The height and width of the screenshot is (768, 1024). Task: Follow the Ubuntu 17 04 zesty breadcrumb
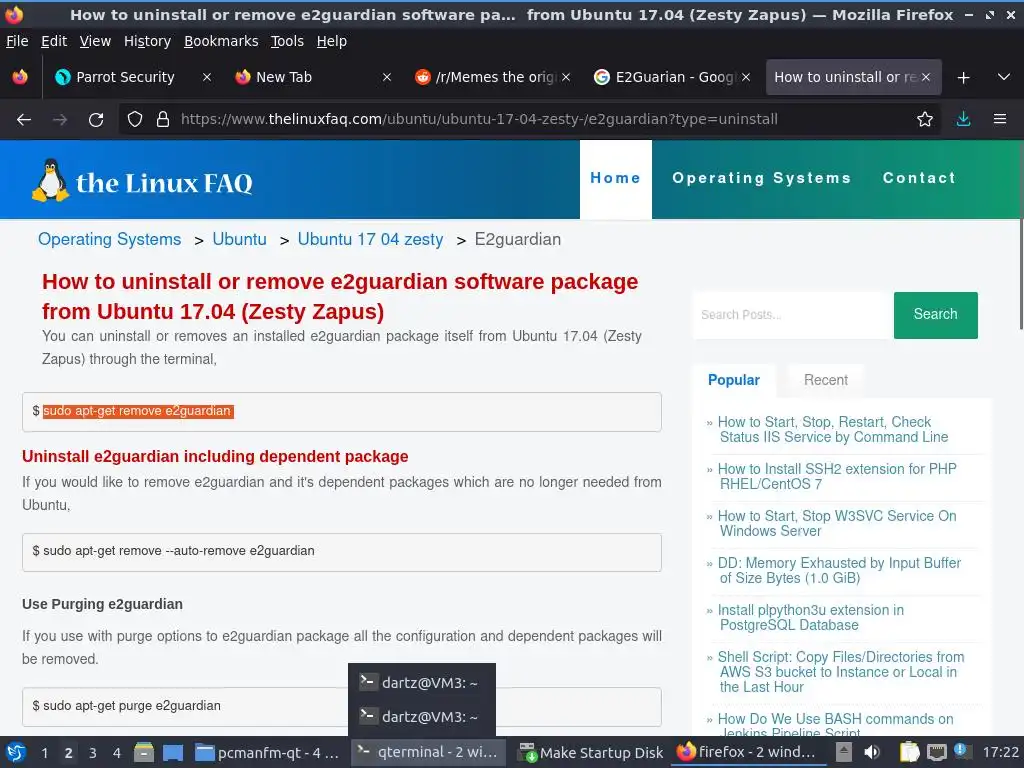[x=370, y=240]
